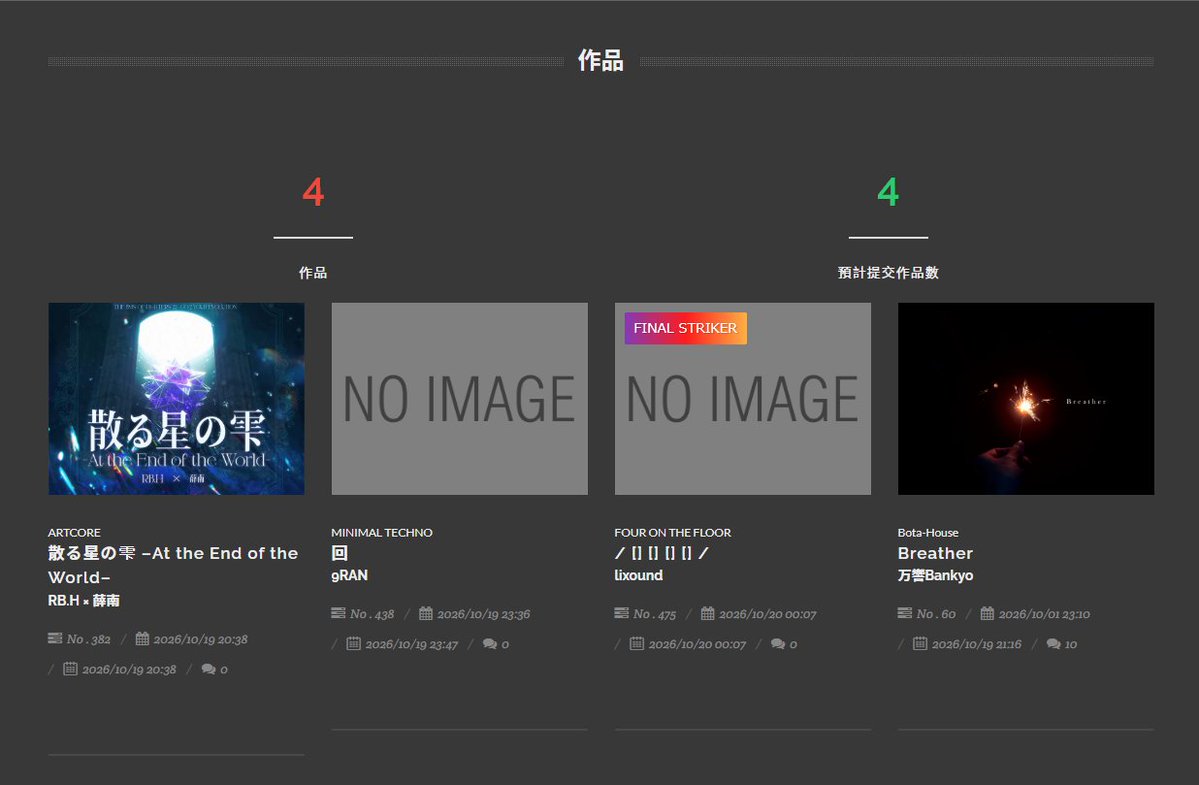1199x785 pixels.
Task: Click the calendar icon beside 2026/10/19 20:38 registration date
Action: [x=142, y=638]
